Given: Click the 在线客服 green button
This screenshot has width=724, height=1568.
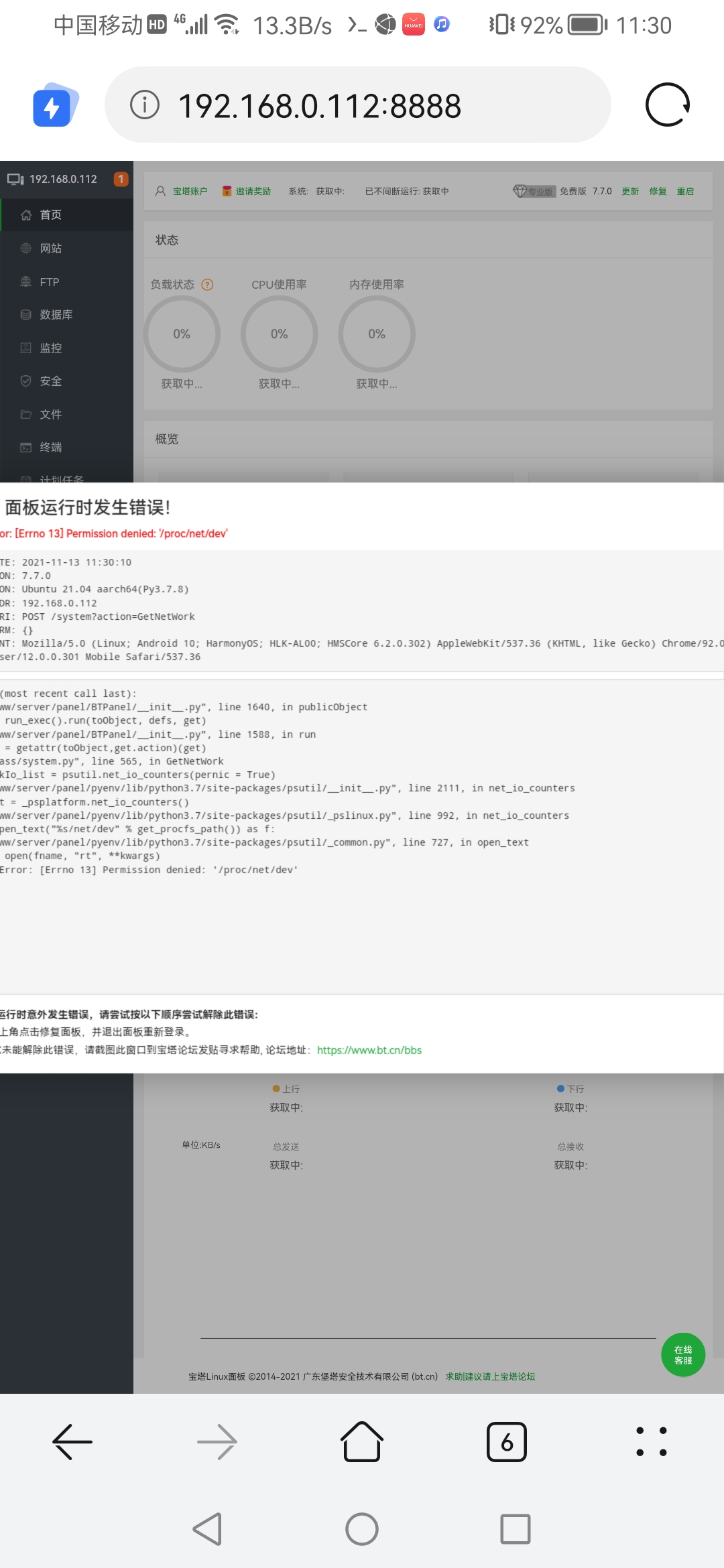Looking at the screenshot, I should (x=683, y=1355).
